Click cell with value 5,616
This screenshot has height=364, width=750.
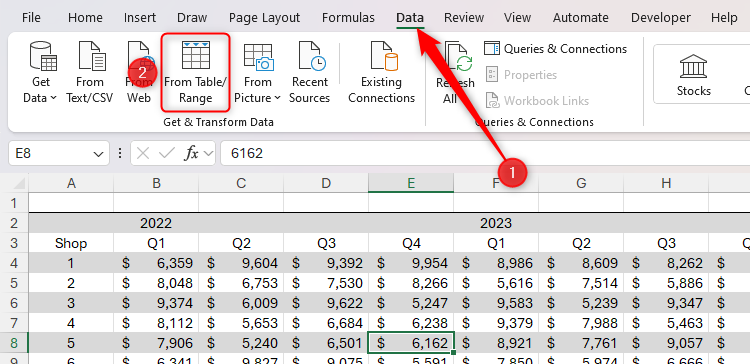tap(496, 283)
